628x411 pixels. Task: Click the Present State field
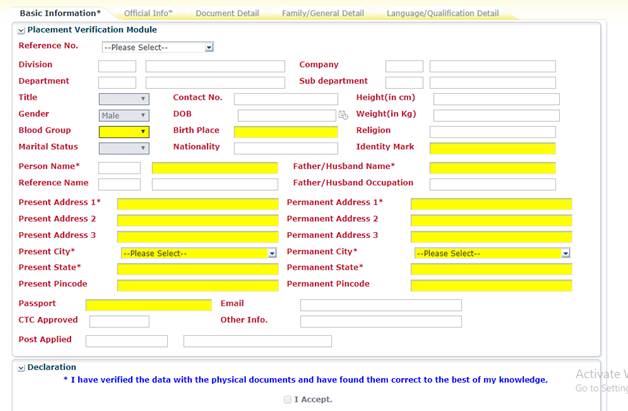[x=198, y=269]
